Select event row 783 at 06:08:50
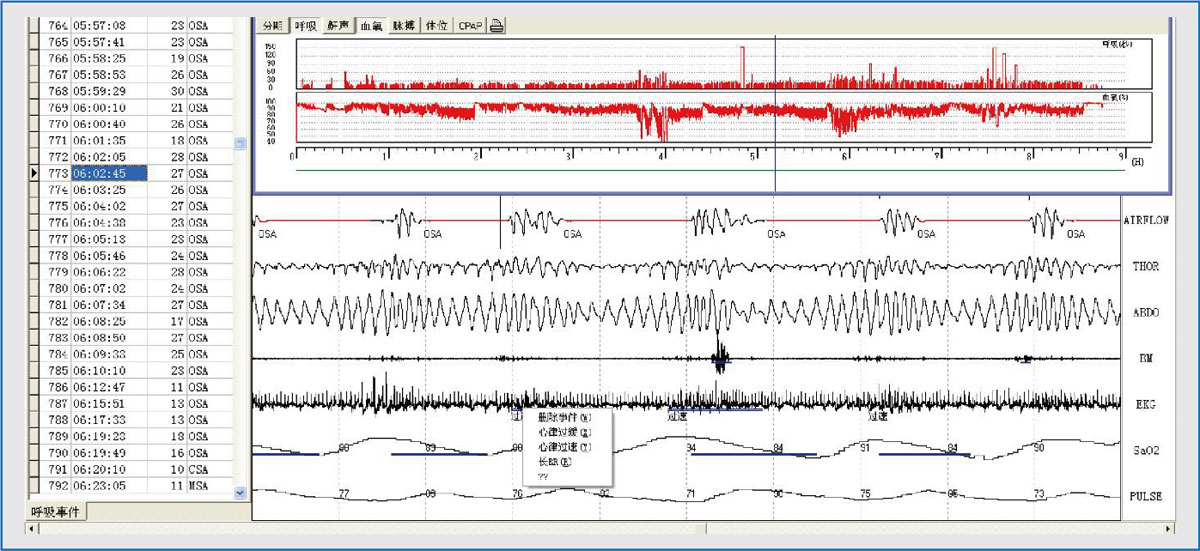The width and height of the screenshot is (1200, 551). [130, 338]
